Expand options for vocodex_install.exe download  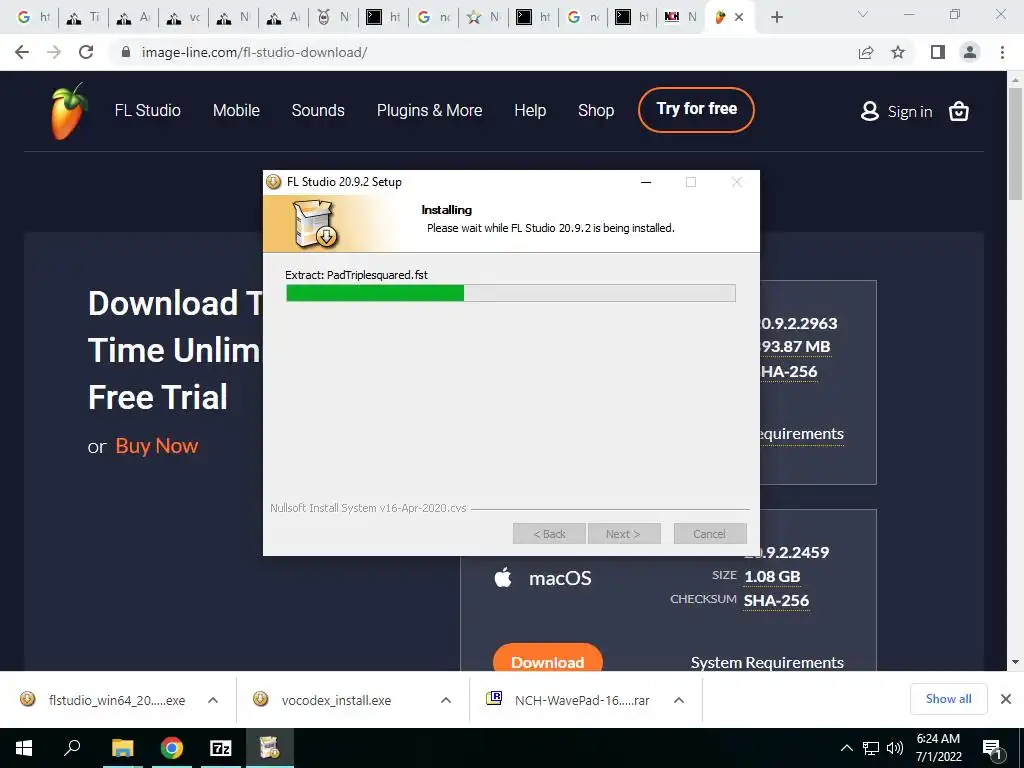click(x=446, y=700)
